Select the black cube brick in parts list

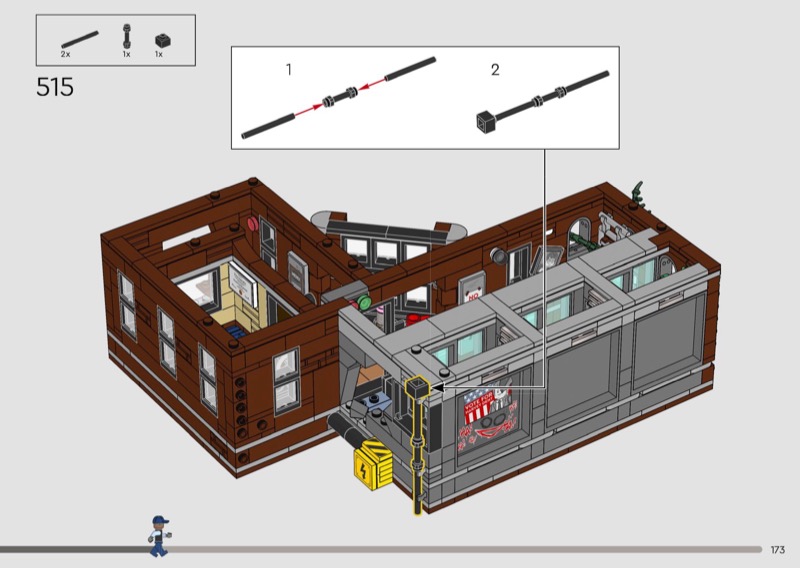coord(160,40)
